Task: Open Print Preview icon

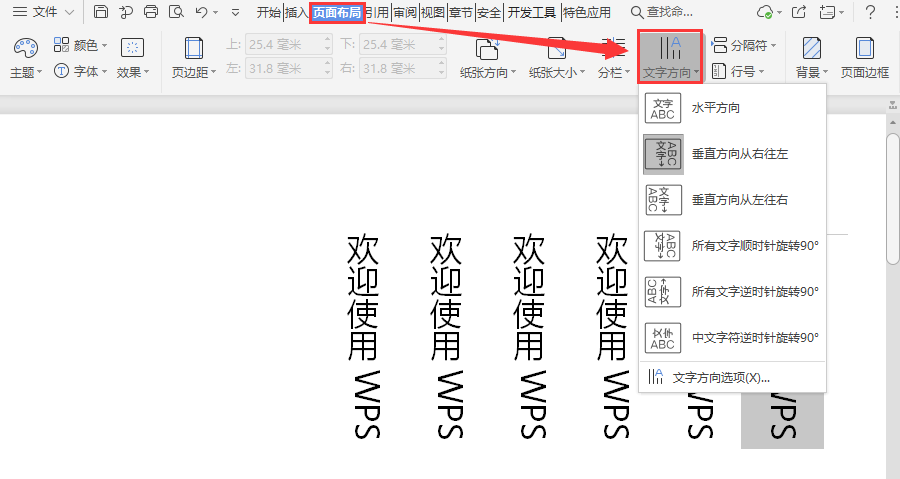Action: [x=176, y=12]
